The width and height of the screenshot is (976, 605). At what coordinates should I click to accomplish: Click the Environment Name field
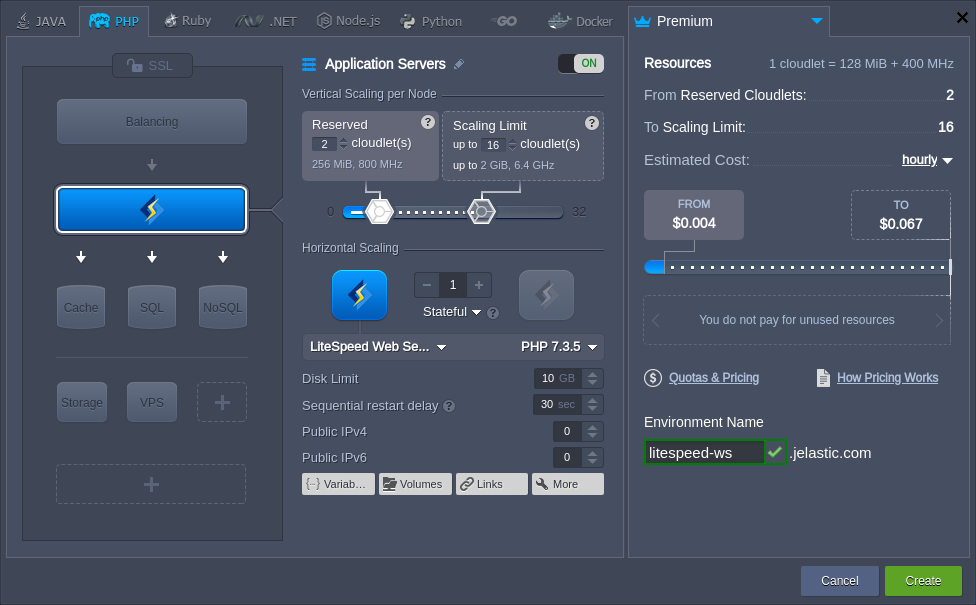pos(704,453)
